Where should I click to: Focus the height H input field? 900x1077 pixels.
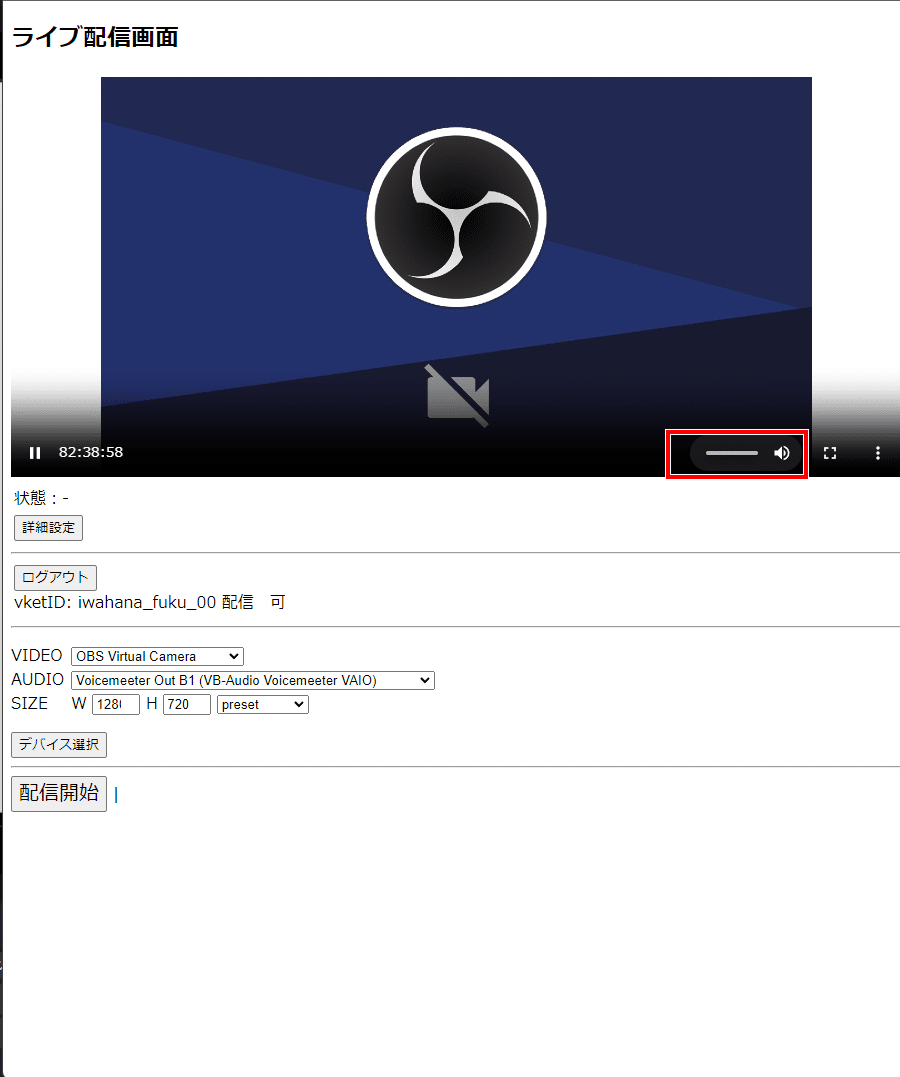pos(186,704)
